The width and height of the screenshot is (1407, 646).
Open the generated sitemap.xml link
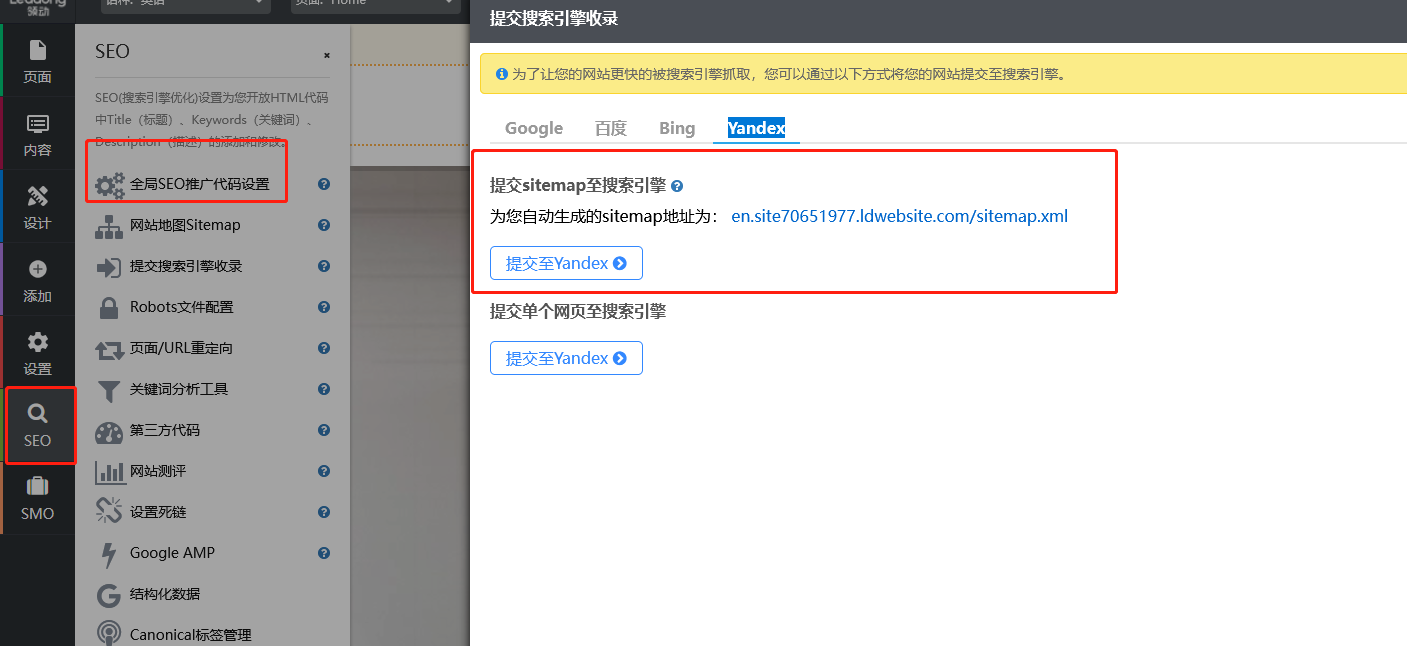(899, 215)
